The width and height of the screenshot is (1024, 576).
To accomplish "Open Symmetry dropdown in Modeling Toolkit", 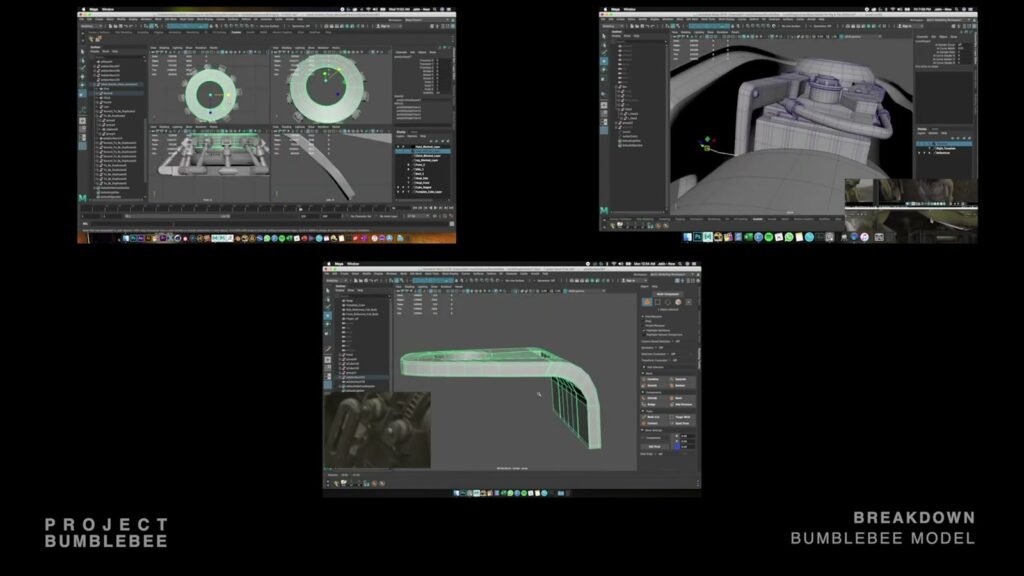I will click(660, 347).
